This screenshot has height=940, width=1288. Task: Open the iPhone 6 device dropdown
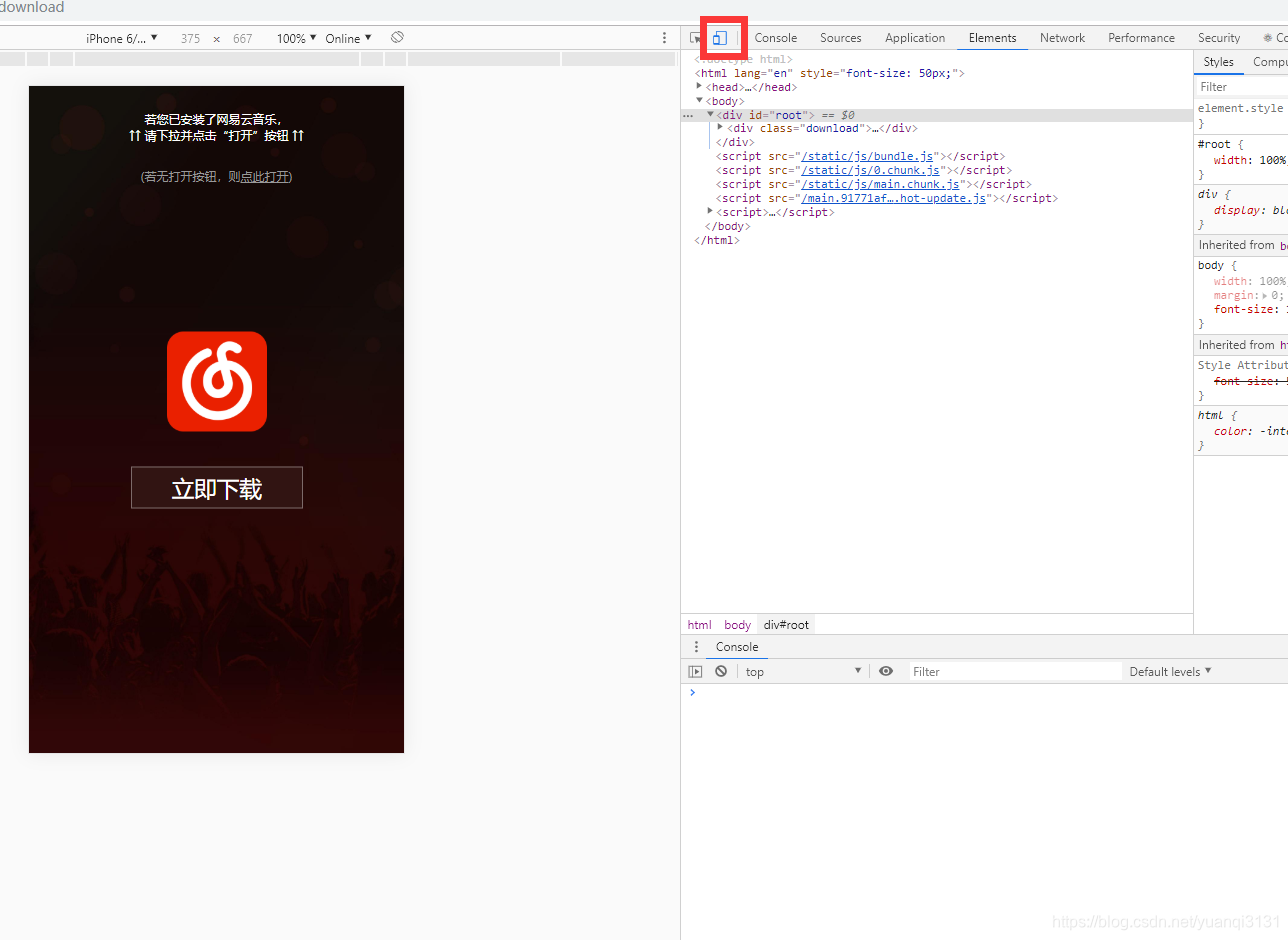point(121,38)
